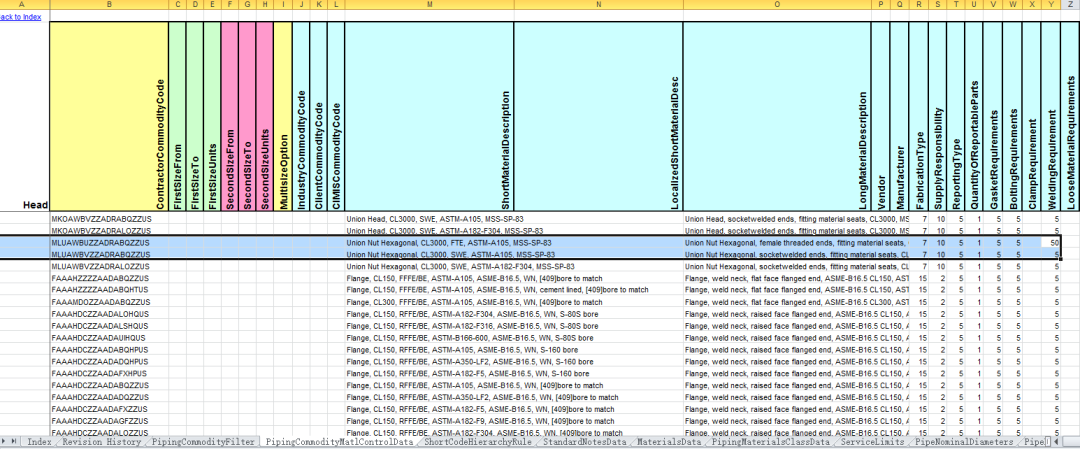
Task: Select cell with code FAAAHDCZZAADAGFZZUS
Action: [x=109, y=421]
